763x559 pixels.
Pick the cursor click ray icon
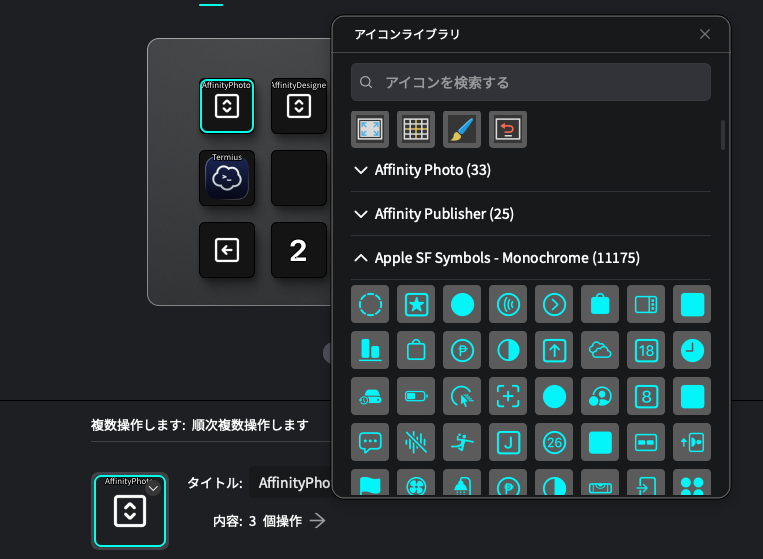[462, 396]
